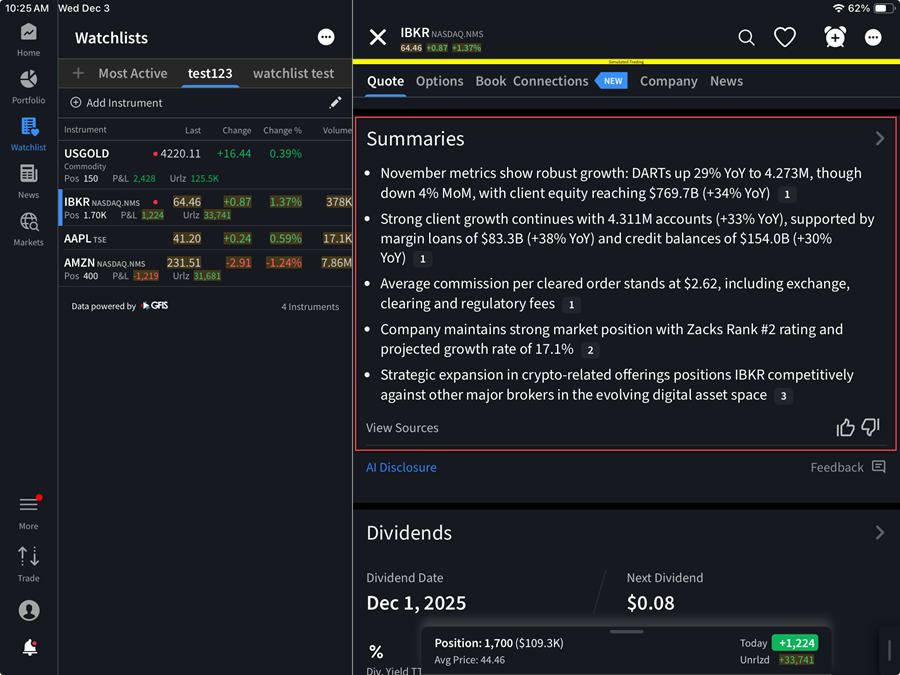Open the Trade arrows icon
The height and width of the screenshot is (675, 900).
(x=28, y=557)
